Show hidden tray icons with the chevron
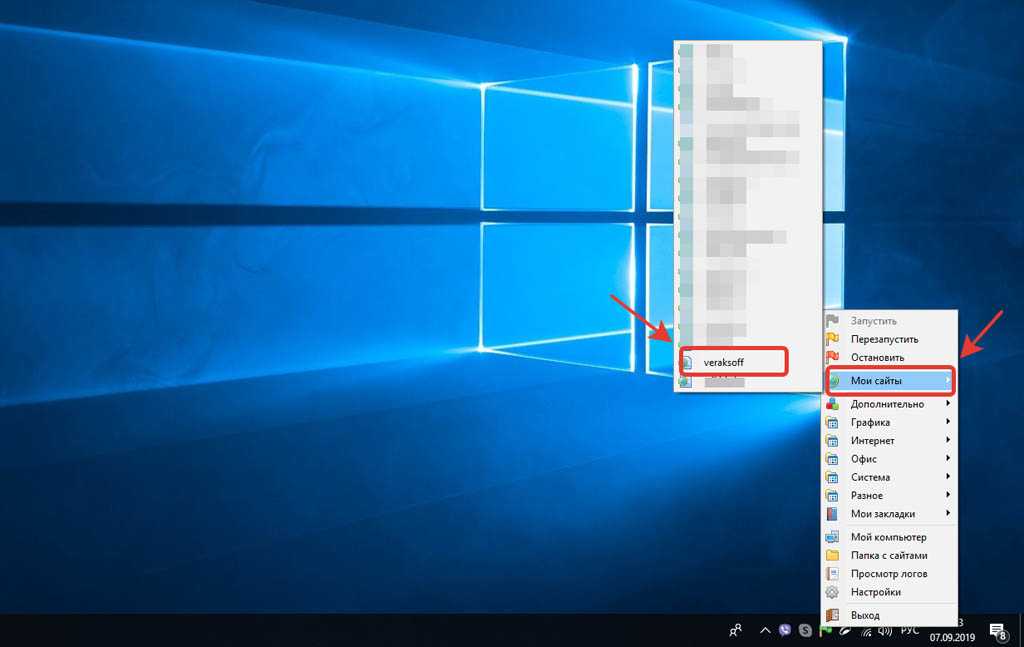1024x647 pixels. pyautogui.click(x=765, y=631)
